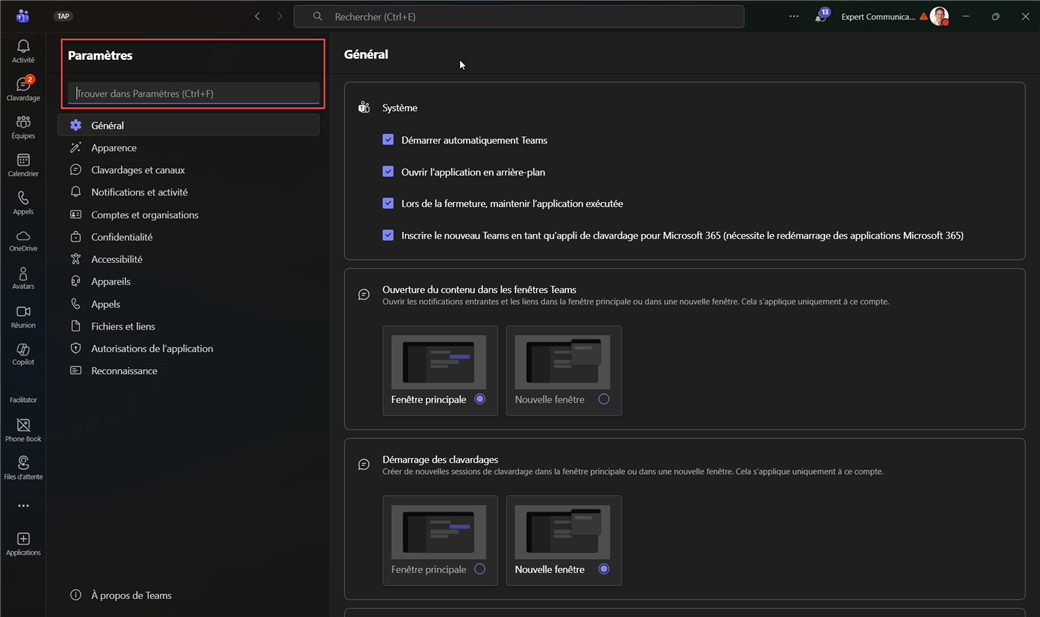Click the notifications bell with badge 13
1040x617 pixels.
coord(820,17)
